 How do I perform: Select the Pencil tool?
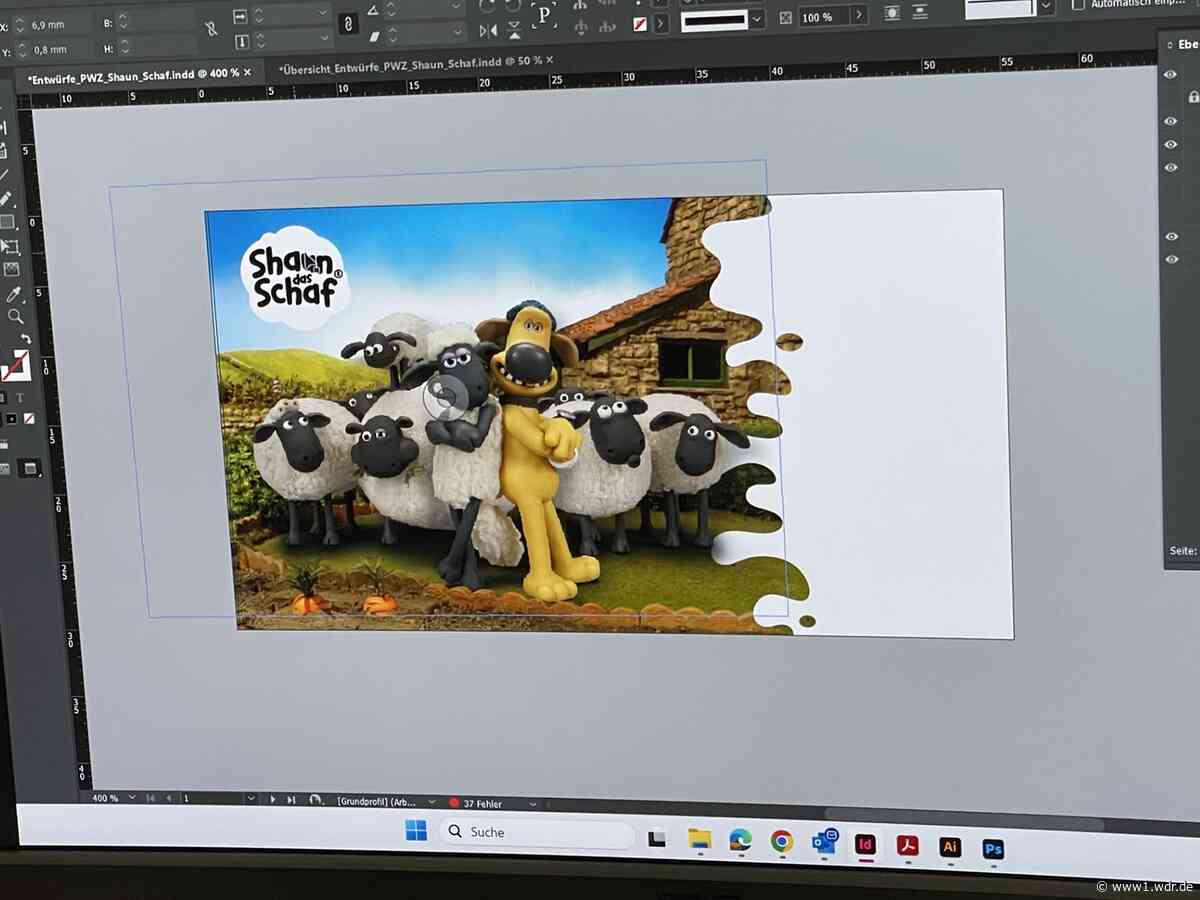click(6, 198)
